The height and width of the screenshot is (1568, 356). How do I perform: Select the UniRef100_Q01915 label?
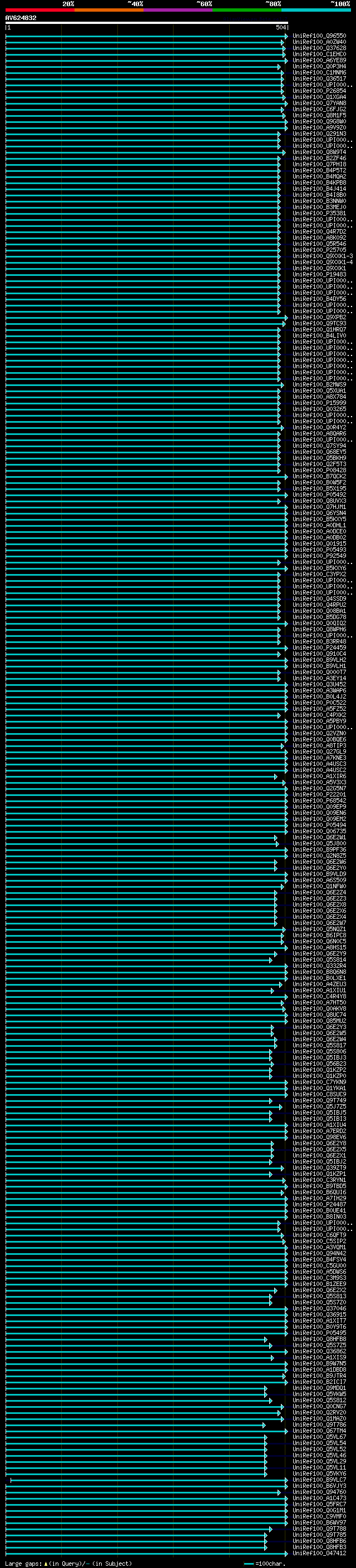pyautogui.click(x=319, y=543)
